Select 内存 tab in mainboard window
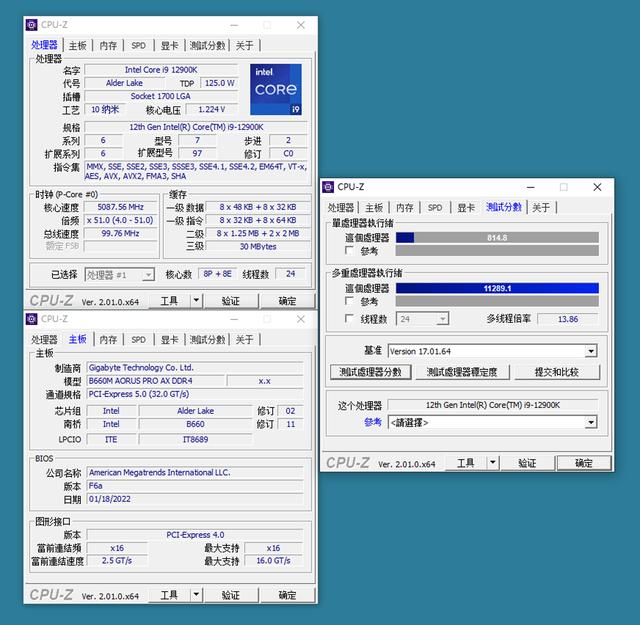Viewport: 640px width, 625px height. pyautogui.click(x=108, y=340)
